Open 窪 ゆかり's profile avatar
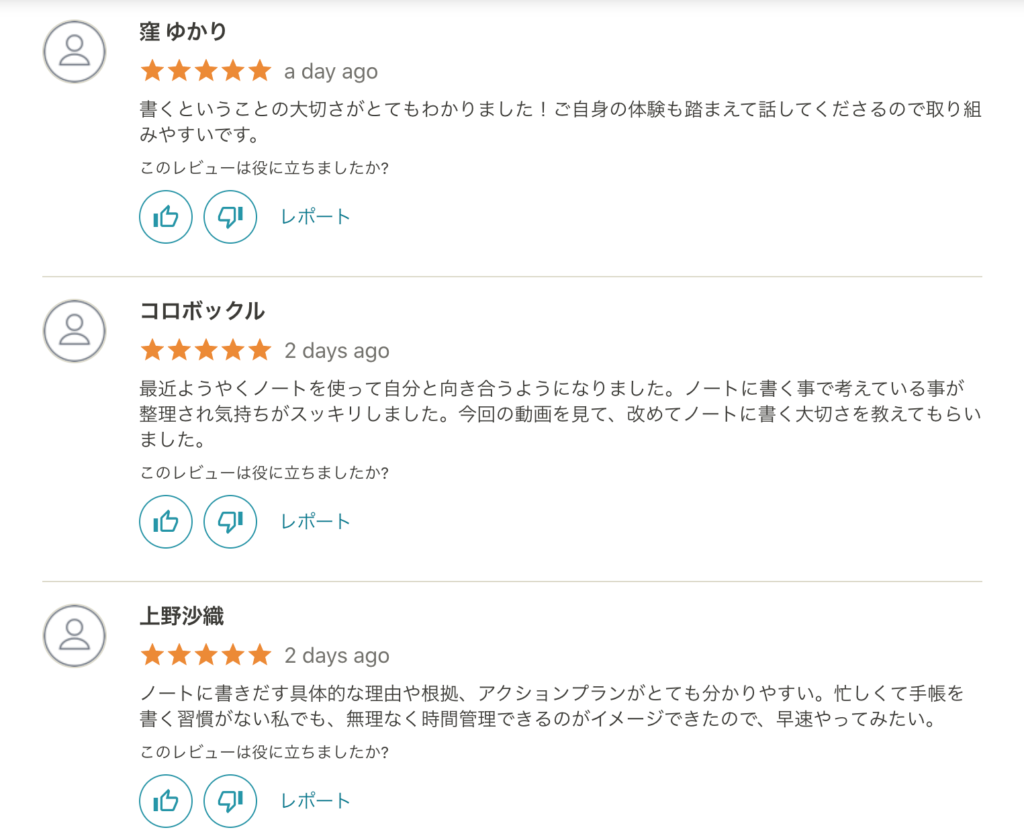Image resolution: width=1024 pixels, height=834 pixels. (74, 52)
